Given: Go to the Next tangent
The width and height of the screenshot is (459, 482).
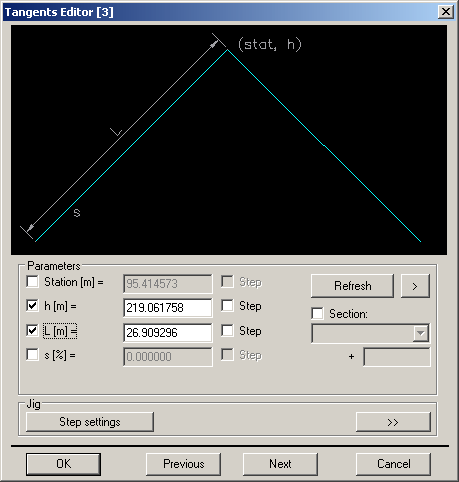Looking at the screenshot, I should (x=280, y=464).
